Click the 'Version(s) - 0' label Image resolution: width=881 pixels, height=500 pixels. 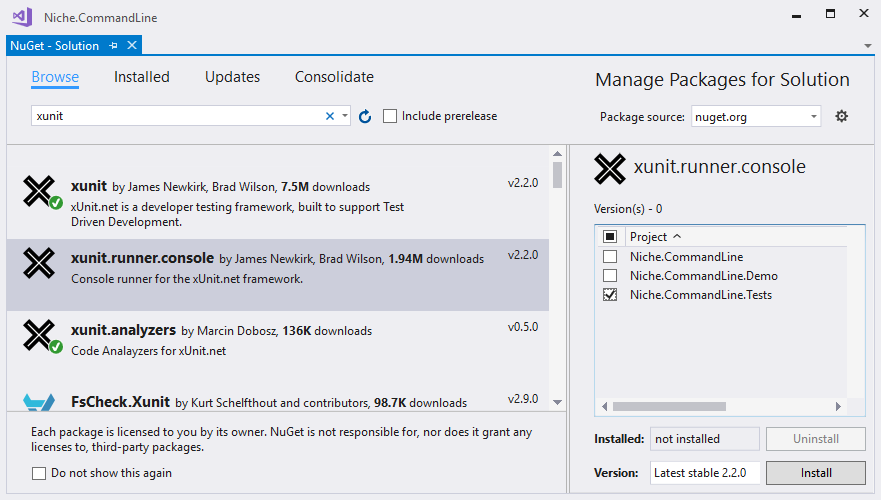tap(628, 209)
